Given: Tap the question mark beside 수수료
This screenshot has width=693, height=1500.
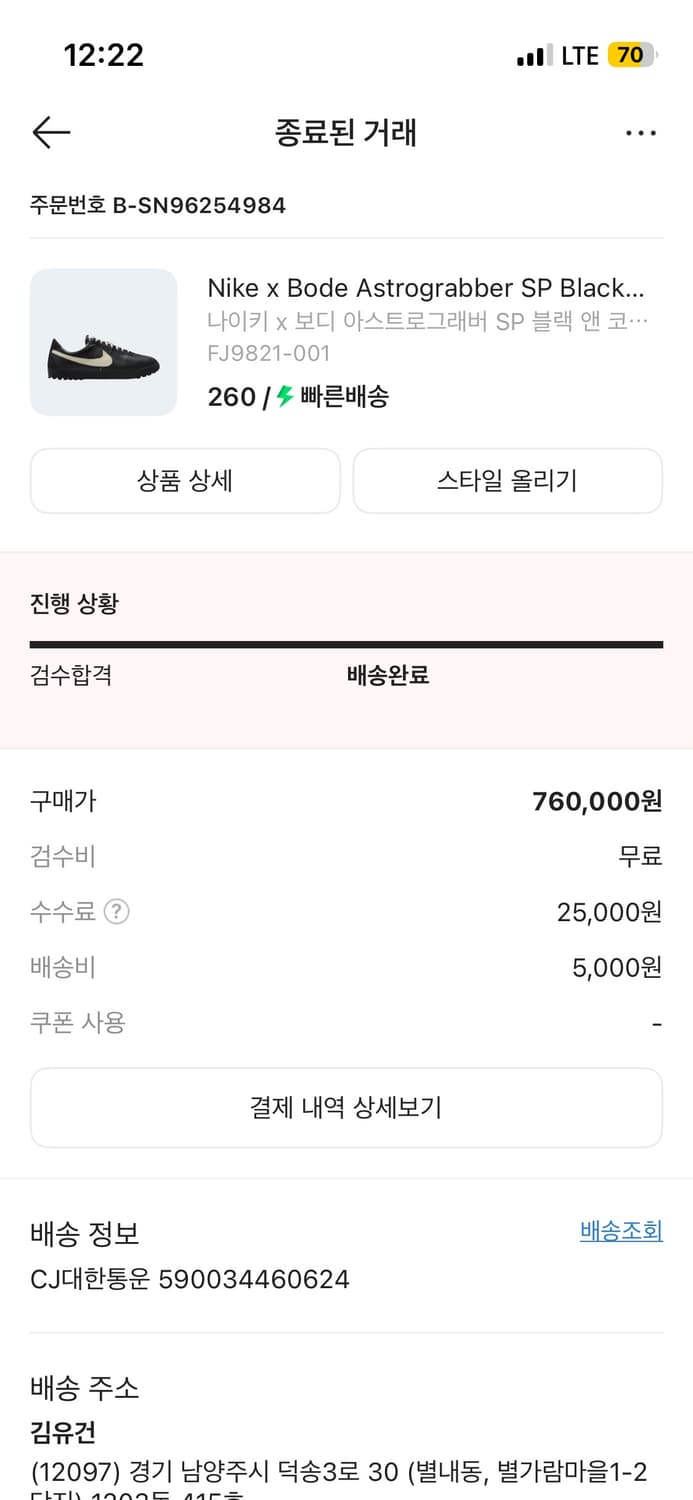Looking at the screenshot, I should pyautogui.click(x=117, y=911).
